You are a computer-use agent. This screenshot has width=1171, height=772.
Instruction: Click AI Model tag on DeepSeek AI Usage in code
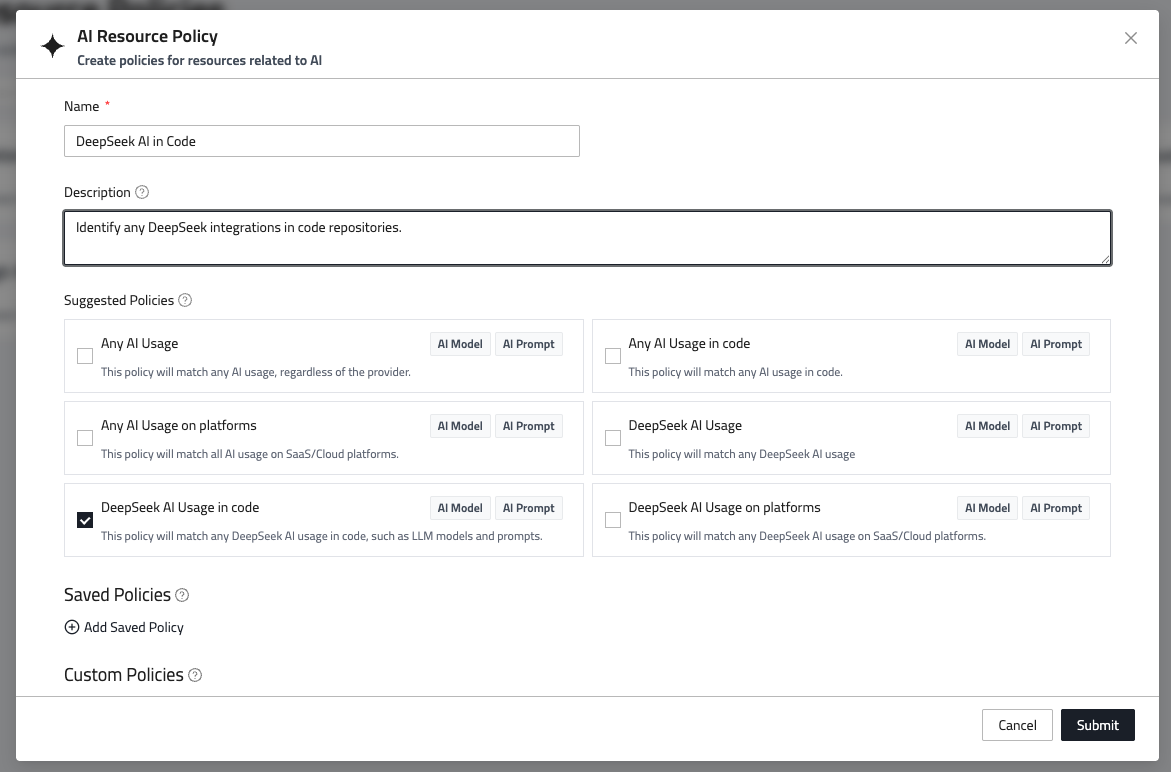[460, 508]
